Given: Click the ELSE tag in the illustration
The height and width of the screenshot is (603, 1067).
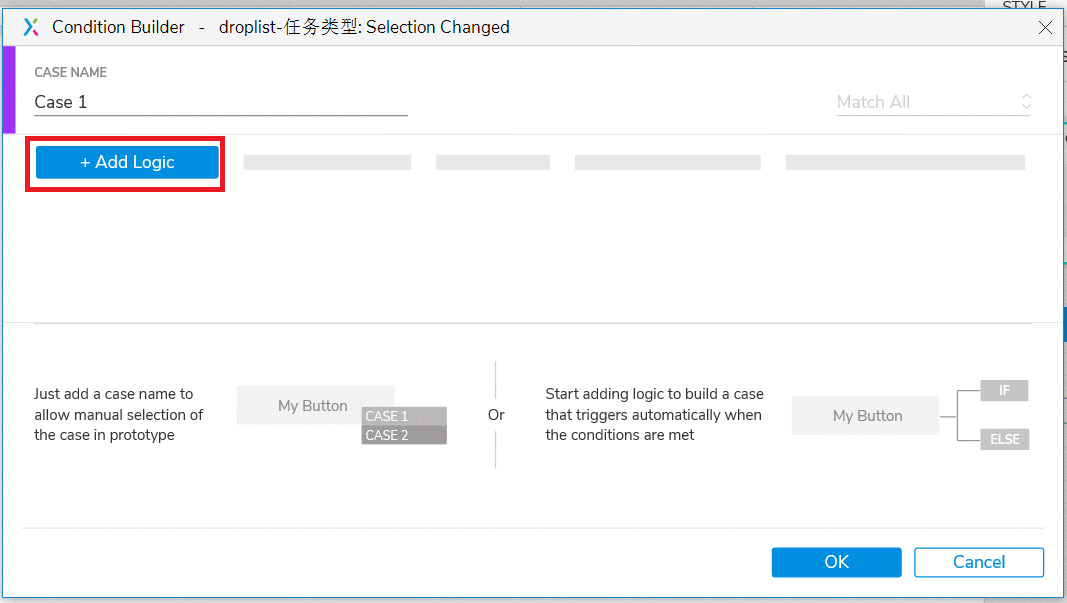Looking at the screenshot, I should coord(1004,440).
